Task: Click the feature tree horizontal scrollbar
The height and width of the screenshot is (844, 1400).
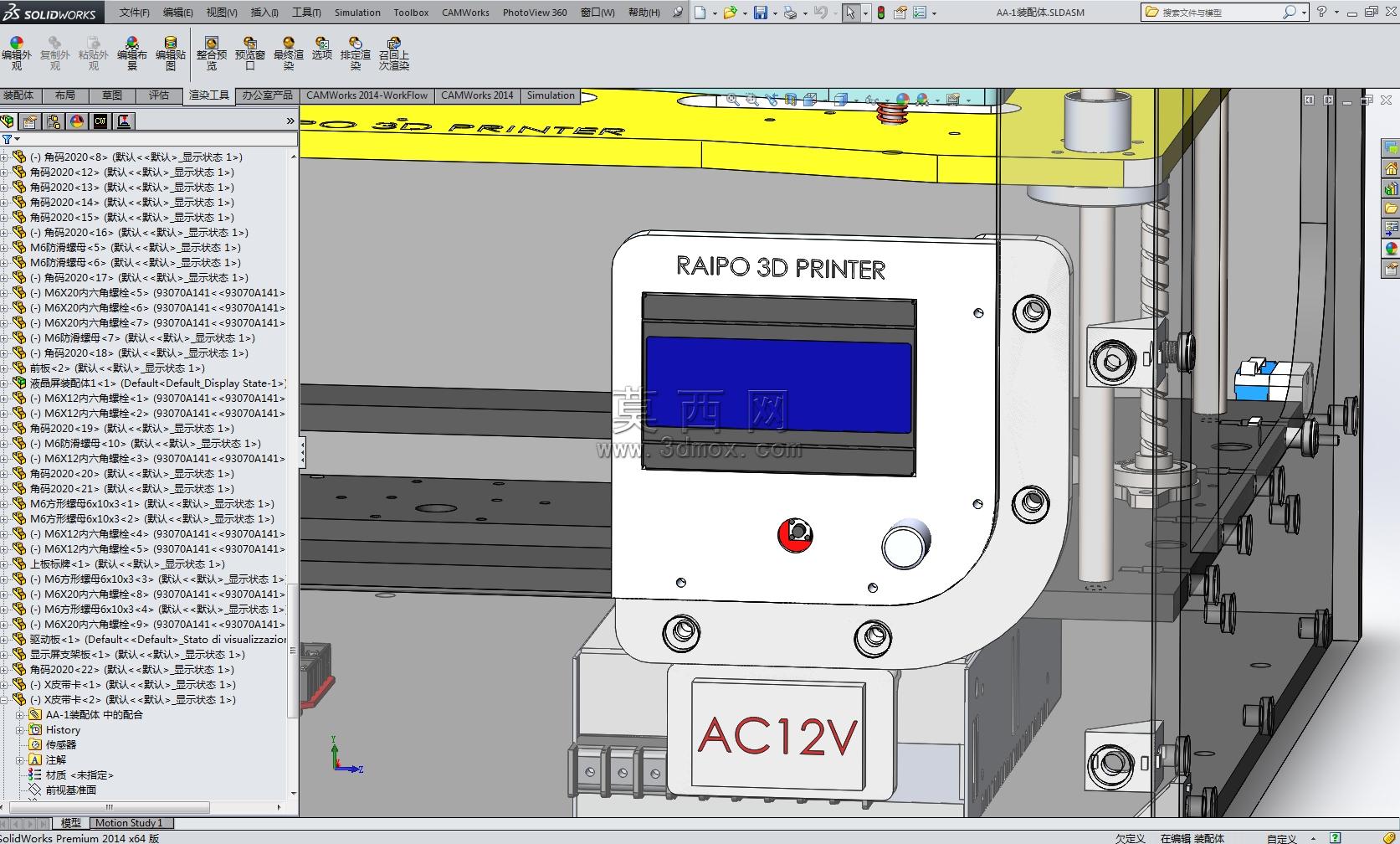Action: click(x=140, y=807)
